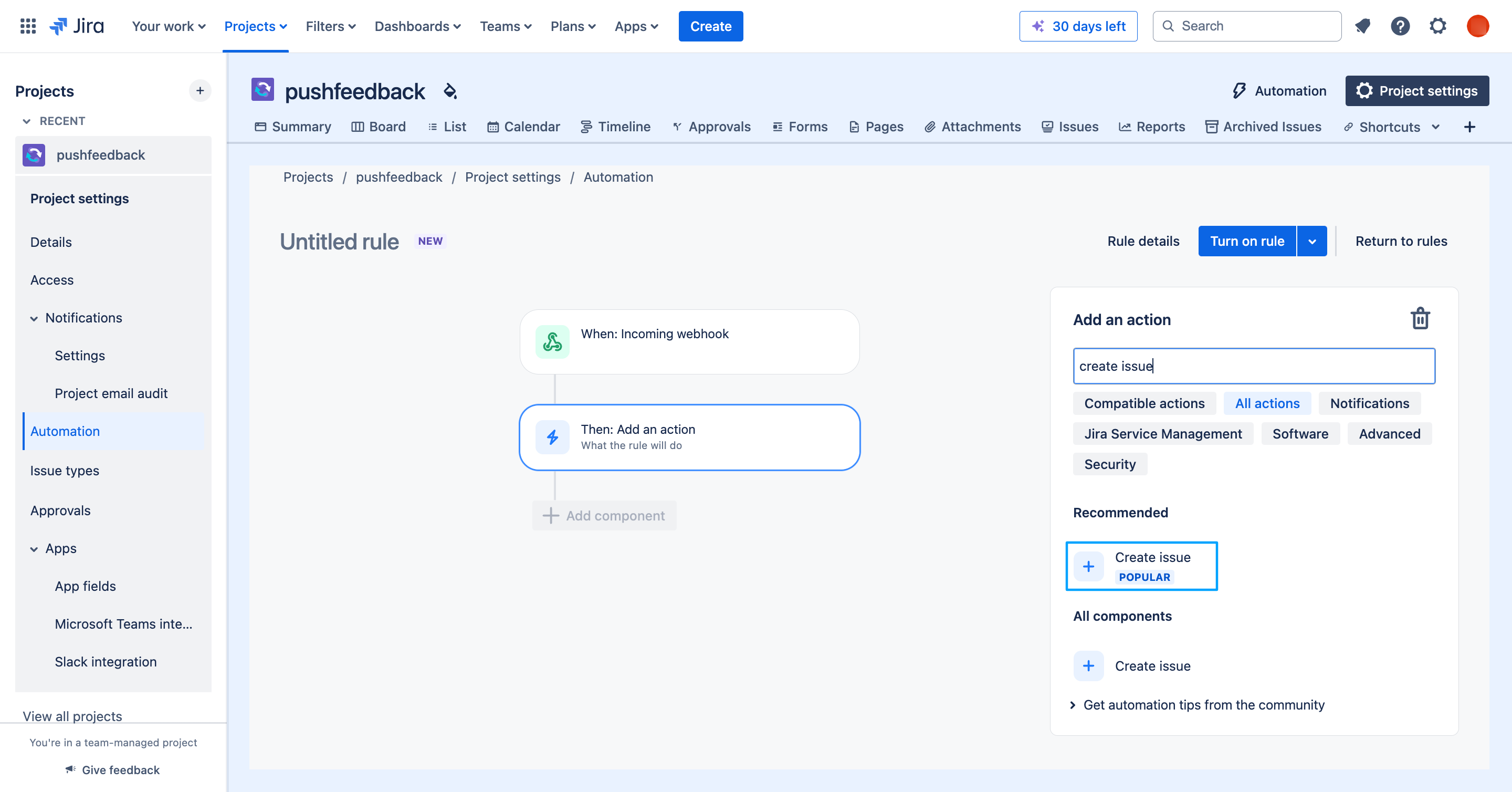Toggle the Compatible actions filter tab
The height and width of the screenshot is (792, 1512).
[1144, 403]
